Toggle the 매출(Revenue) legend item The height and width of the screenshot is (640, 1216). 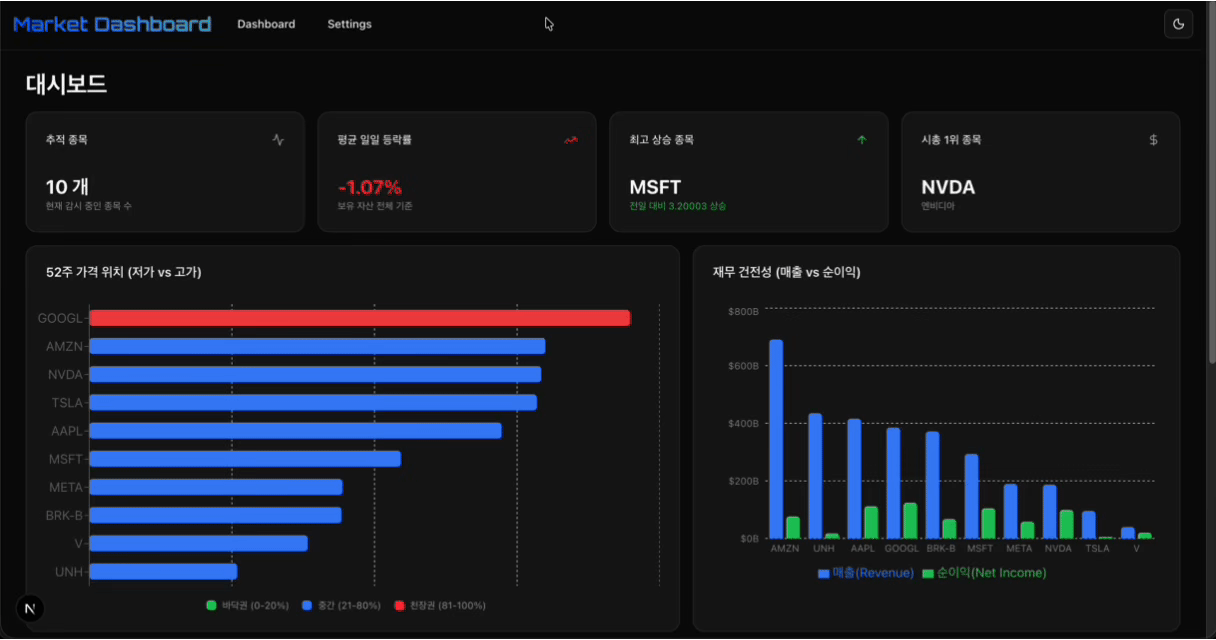point(866,573)
